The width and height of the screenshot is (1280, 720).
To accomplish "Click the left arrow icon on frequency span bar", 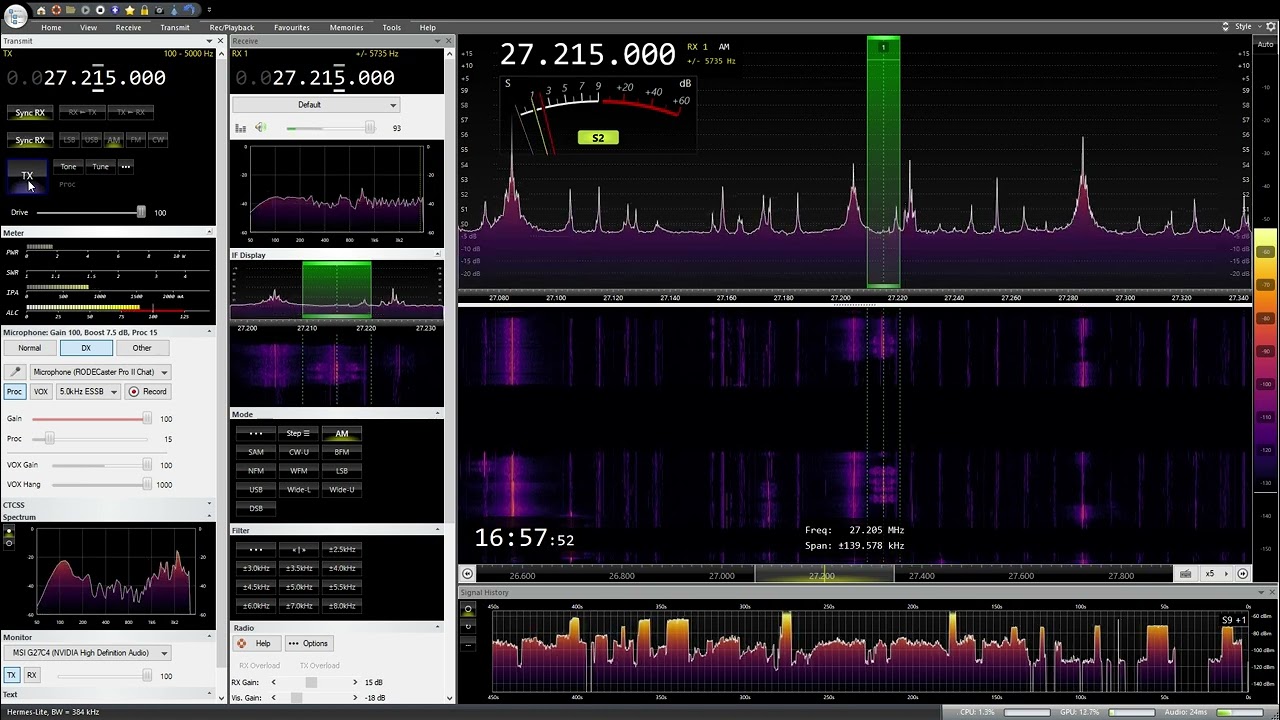I will click(467, 574).
